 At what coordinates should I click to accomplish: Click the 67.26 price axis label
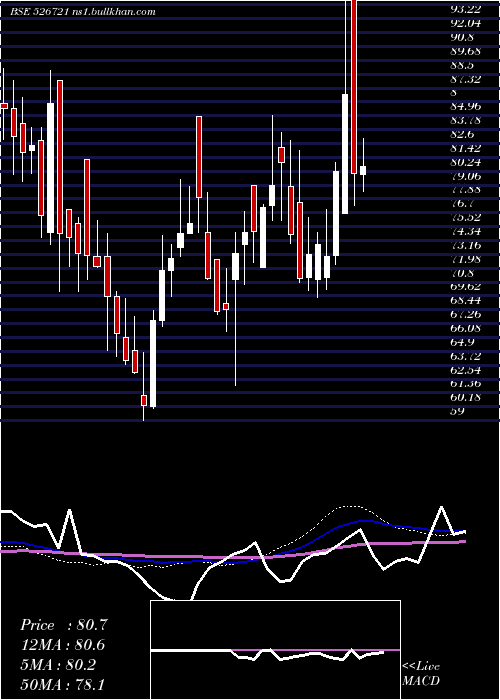466,315
